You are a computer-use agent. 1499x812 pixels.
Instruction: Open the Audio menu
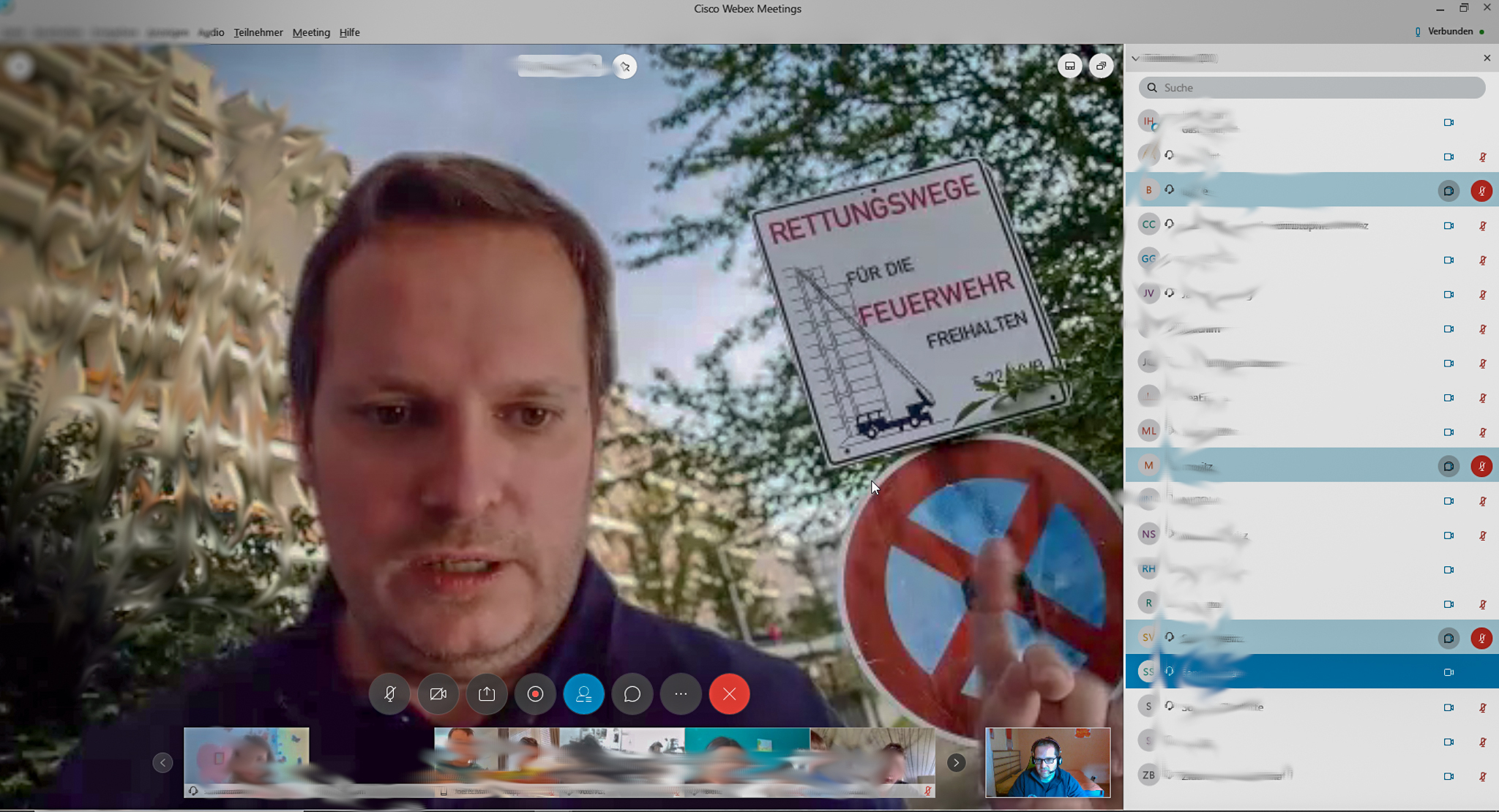211,32
